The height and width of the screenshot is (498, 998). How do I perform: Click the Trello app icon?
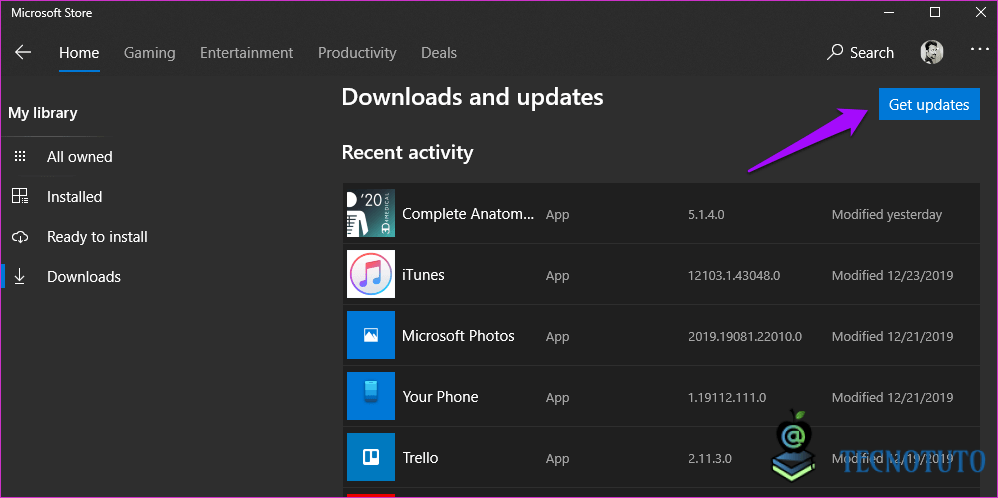(x=370, y=457)
